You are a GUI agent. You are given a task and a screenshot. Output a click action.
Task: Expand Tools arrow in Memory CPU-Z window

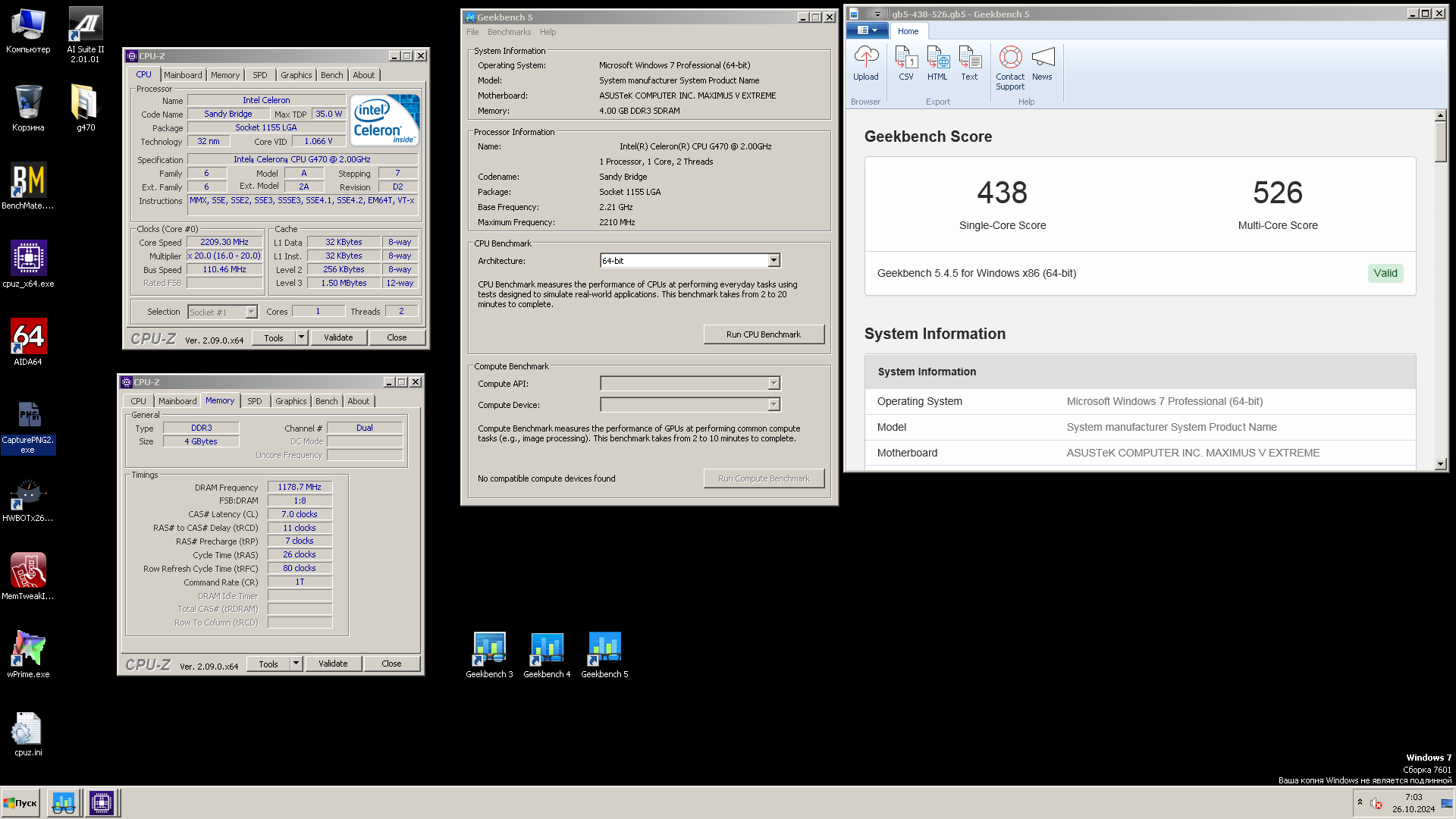point(296,664)
